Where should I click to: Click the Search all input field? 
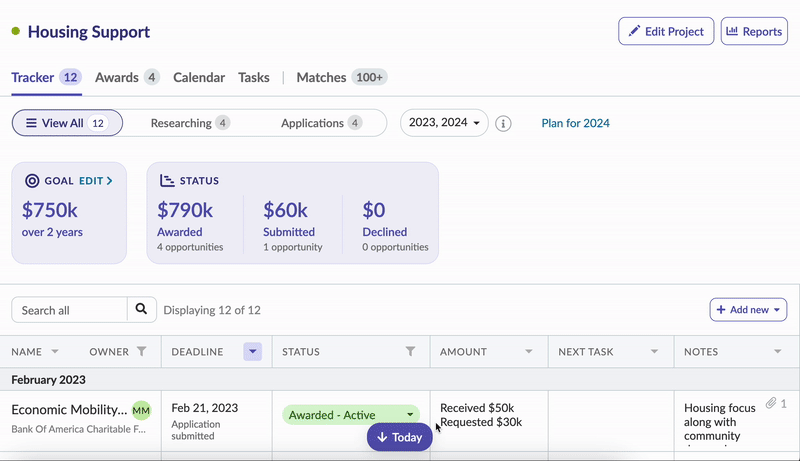point(70,310)
